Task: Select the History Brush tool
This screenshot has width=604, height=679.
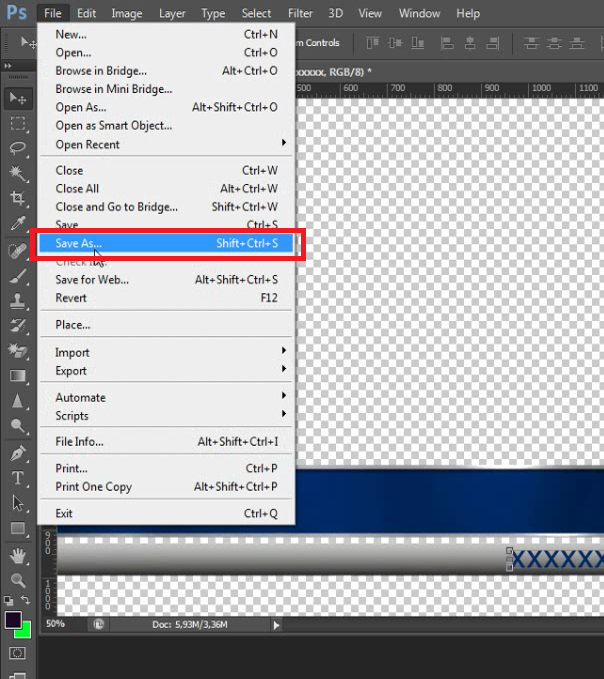Action: 18,325
